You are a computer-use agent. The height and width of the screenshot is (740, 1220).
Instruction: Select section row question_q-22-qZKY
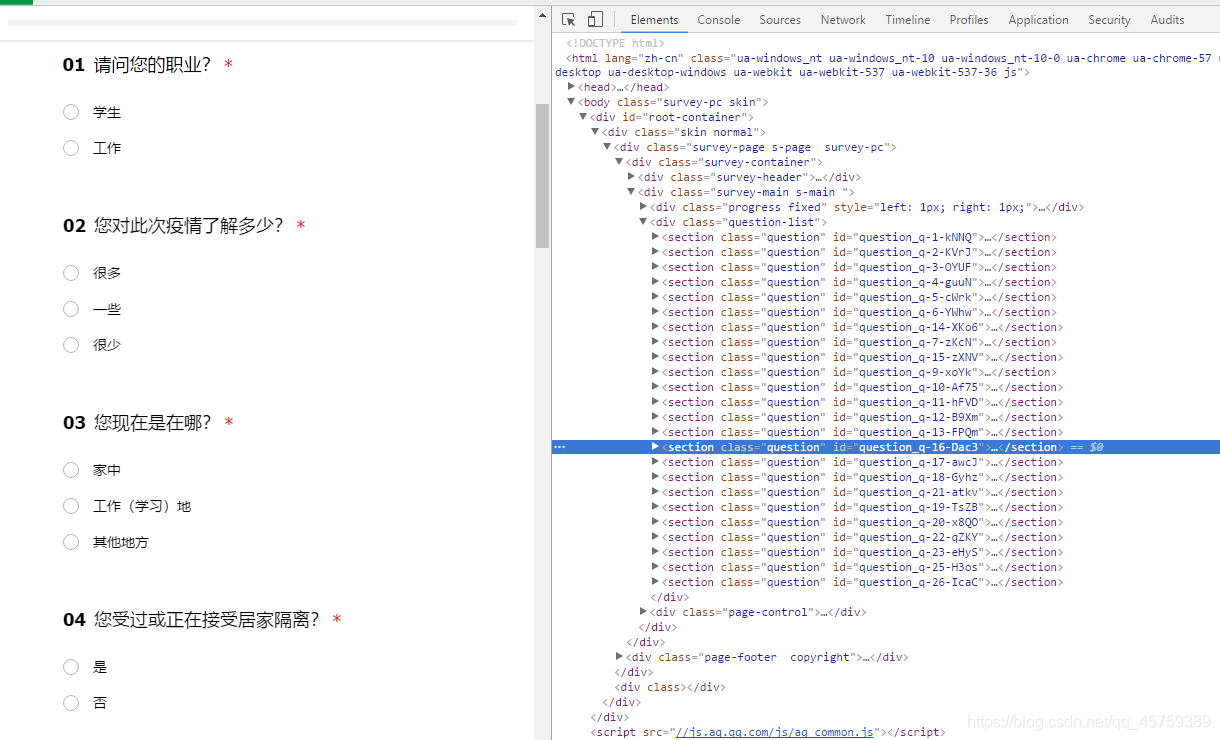coord(862,537)
